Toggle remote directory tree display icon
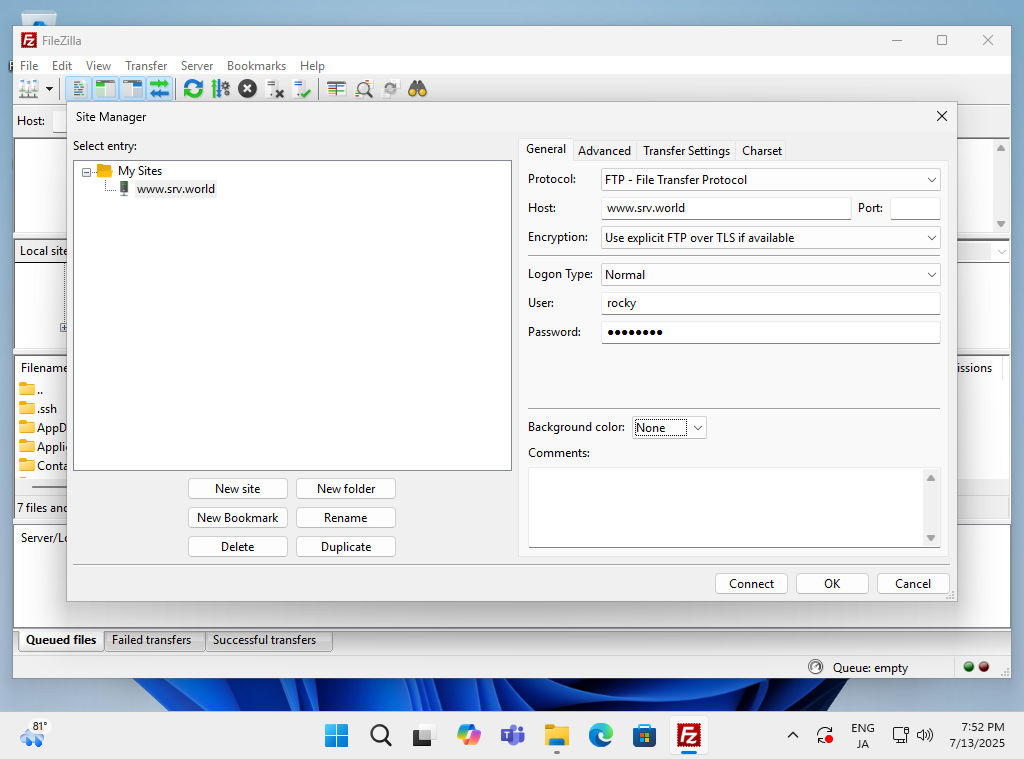Image resolution: width=1024 pixels, height=759 pixels. tap(133, 89)
